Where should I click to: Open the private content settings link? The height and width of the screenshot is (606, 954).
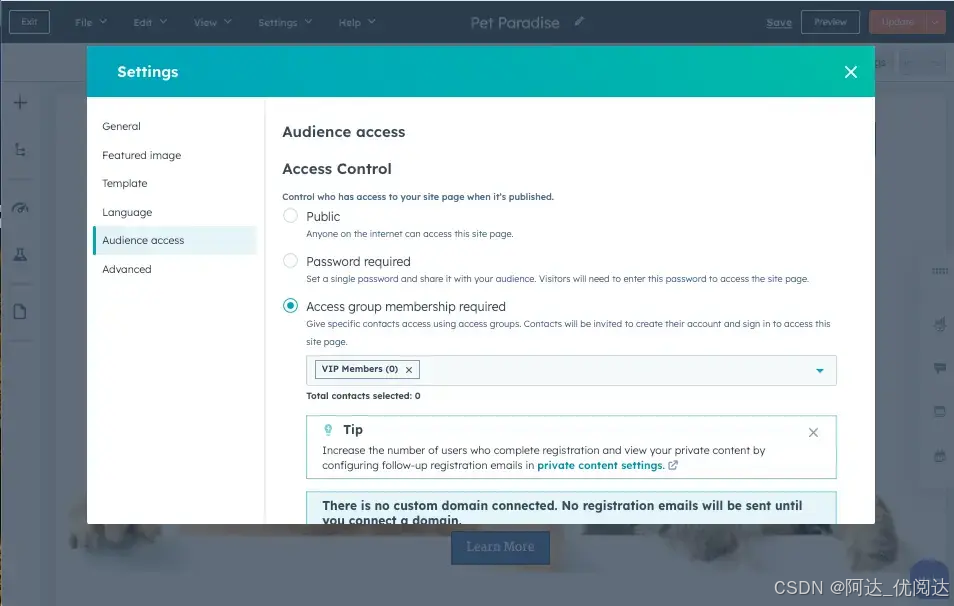601,465
